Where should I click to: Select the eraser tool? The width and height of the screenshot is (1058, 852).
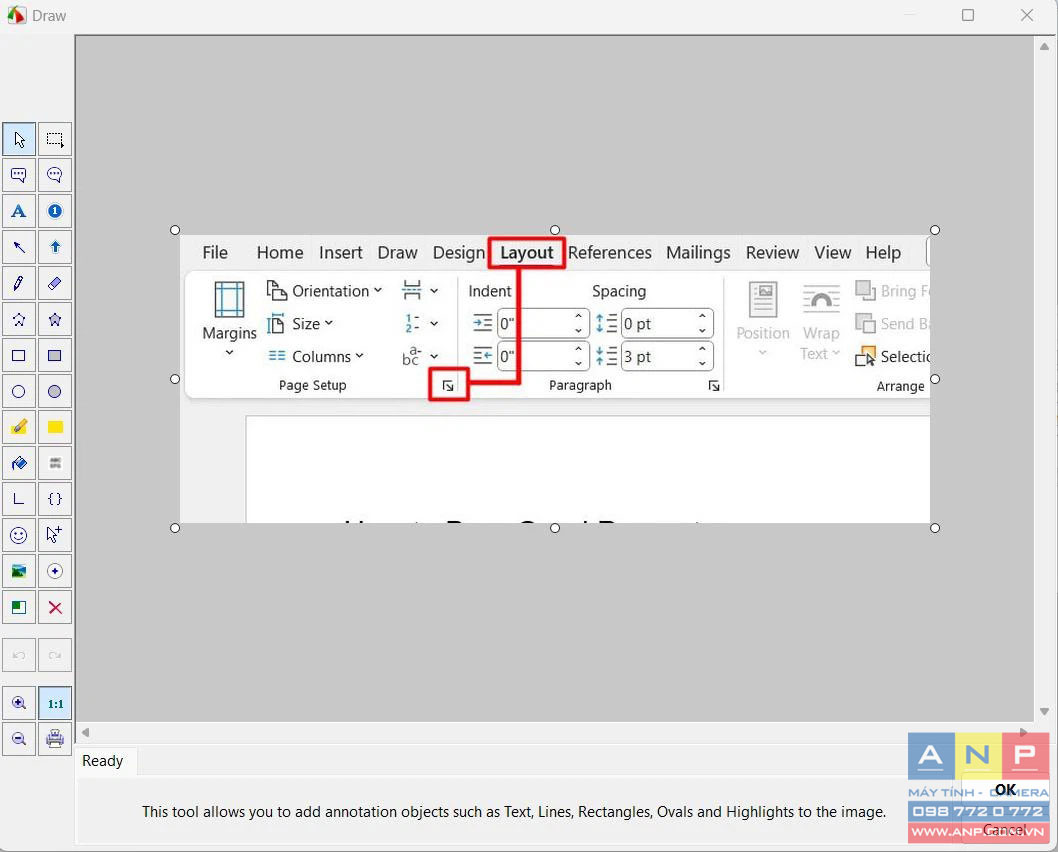pyautogui.click(x=55, y=283)
